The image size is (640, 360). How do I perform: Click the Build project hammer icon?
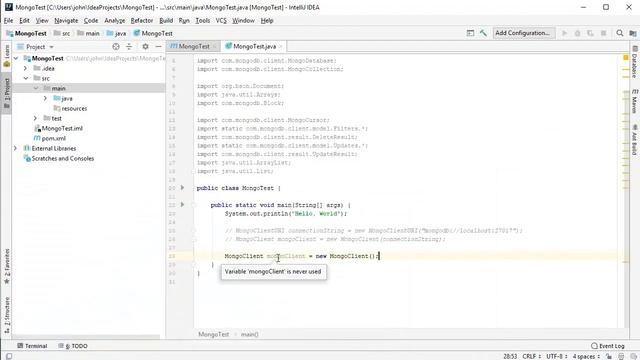click(x=483, y=33)
